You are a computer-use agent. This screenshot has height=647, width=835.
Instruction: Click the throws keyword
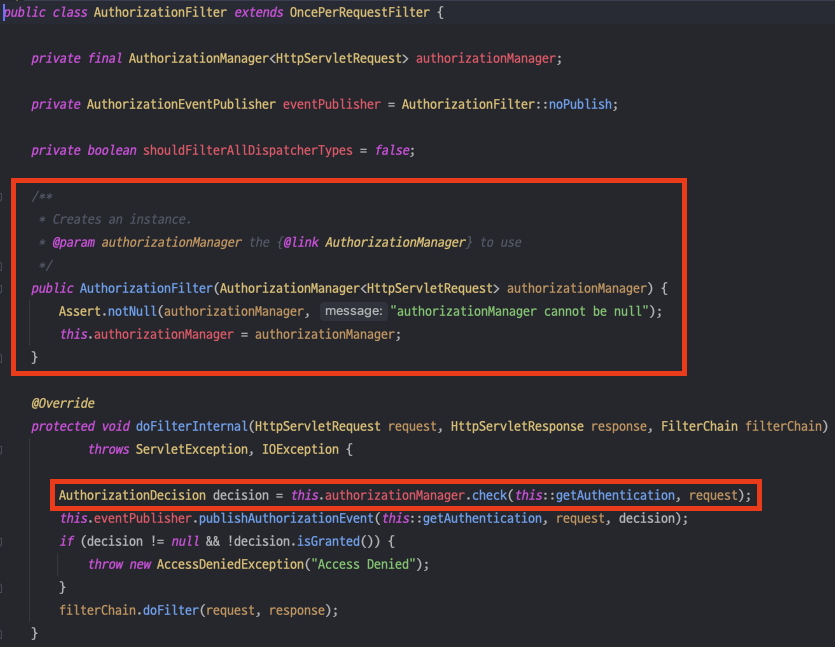tap(109, 449)
